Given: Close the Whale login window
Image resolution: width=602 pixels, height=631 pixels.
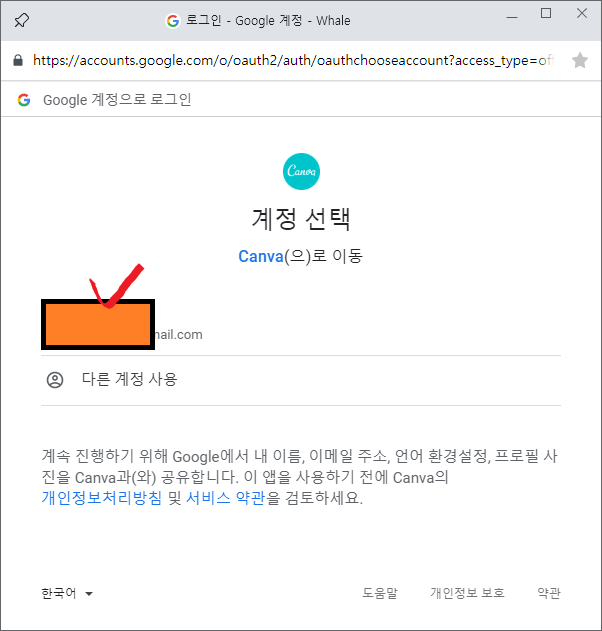Looking at the screenshot, I should [582, 13].
